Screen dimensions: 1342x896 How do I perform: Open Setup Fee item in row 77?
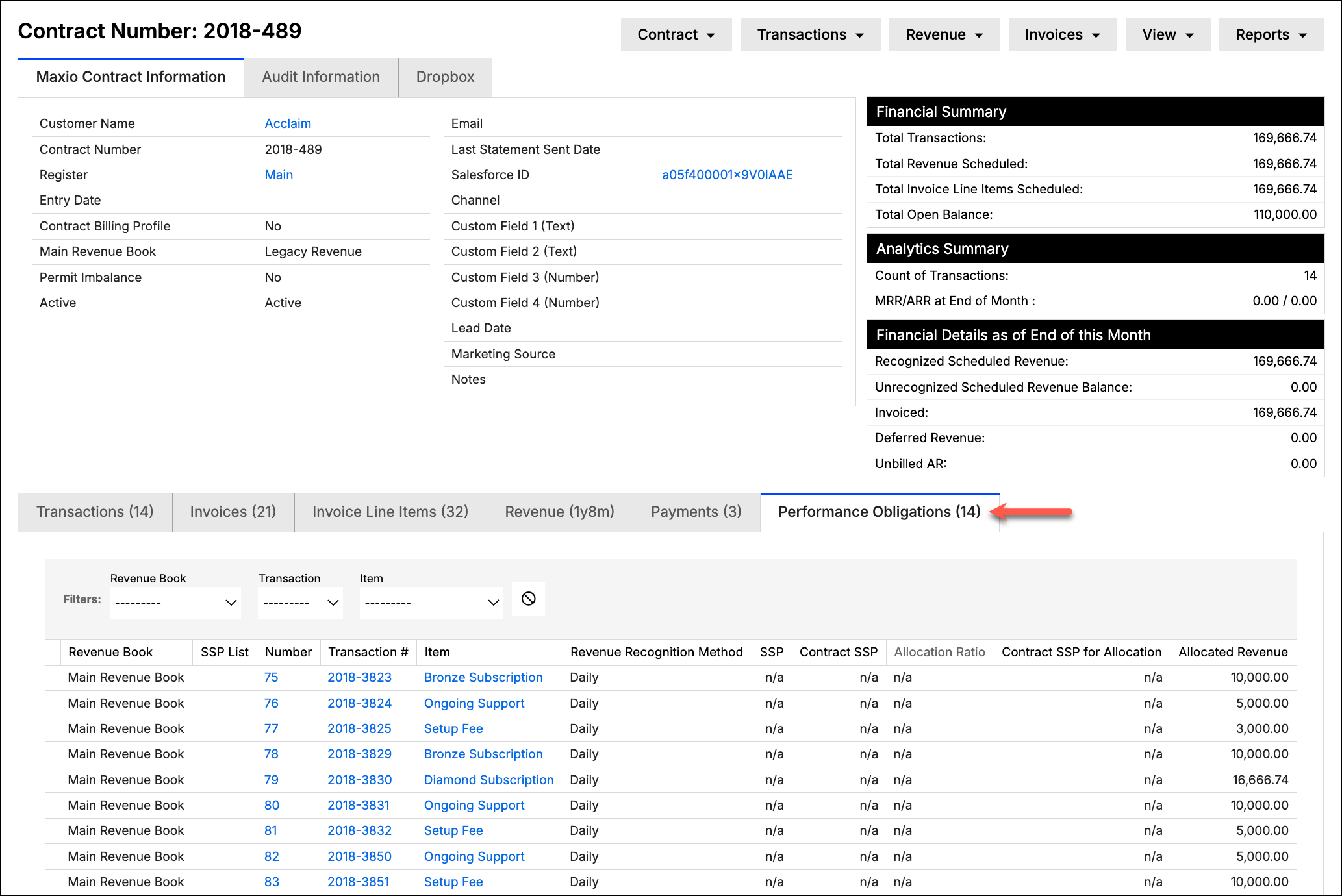click(x=453, y=728)
